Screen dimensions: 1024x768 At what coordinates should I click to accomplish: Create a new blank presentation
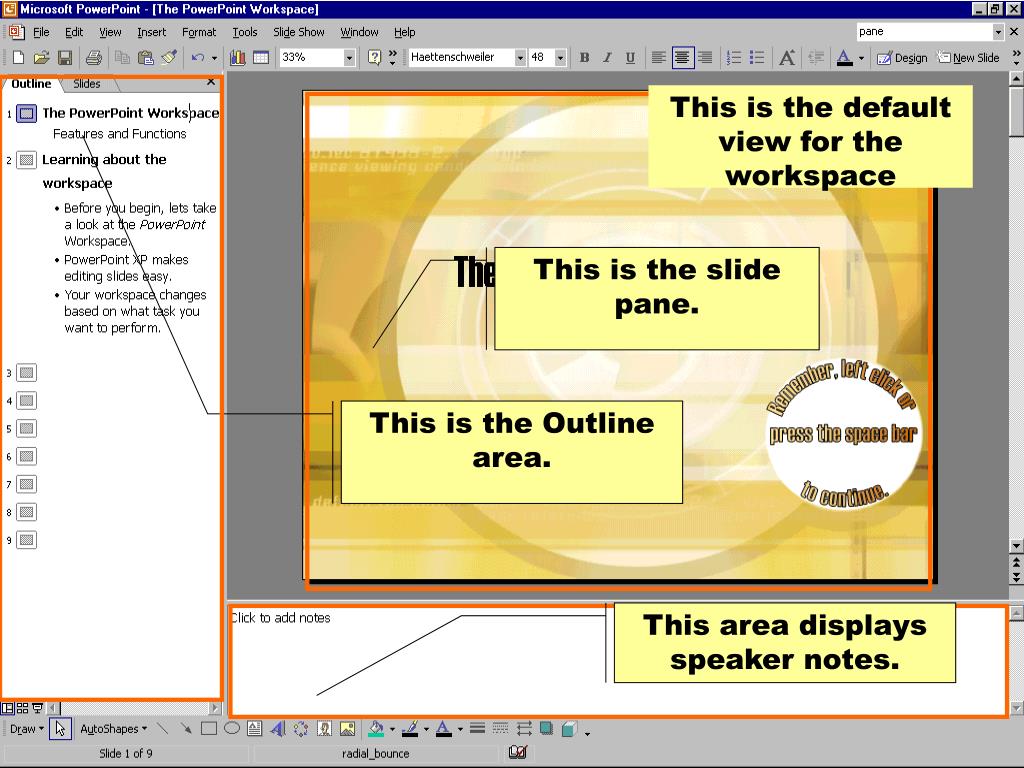coord(18,57)
